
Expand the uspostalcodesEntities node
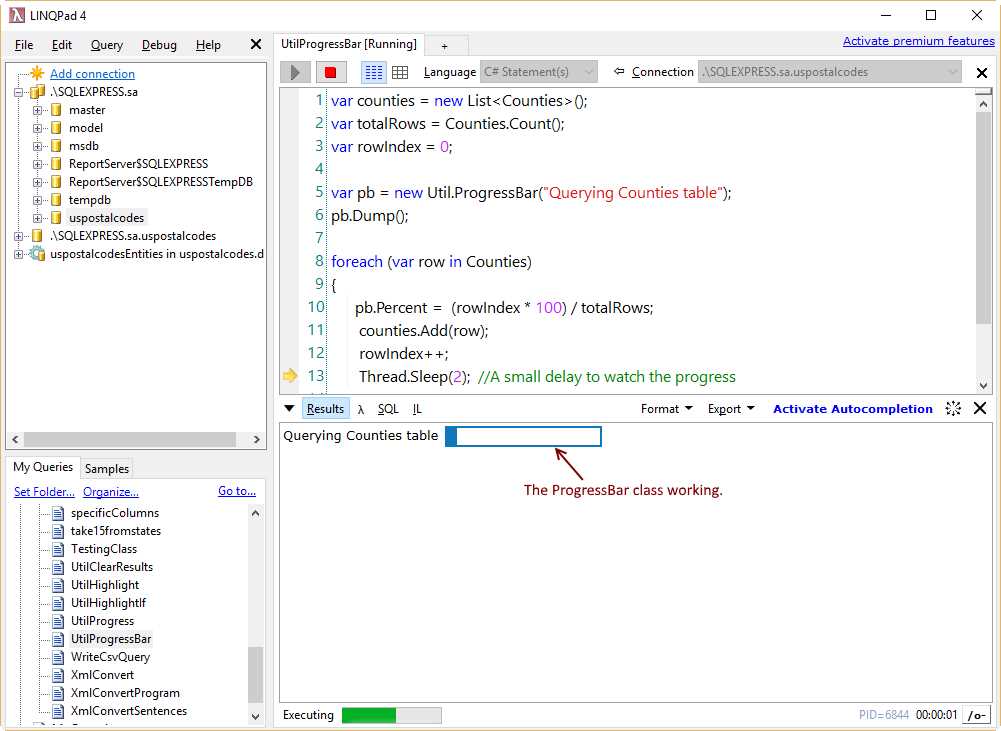(x=19, y=253)
